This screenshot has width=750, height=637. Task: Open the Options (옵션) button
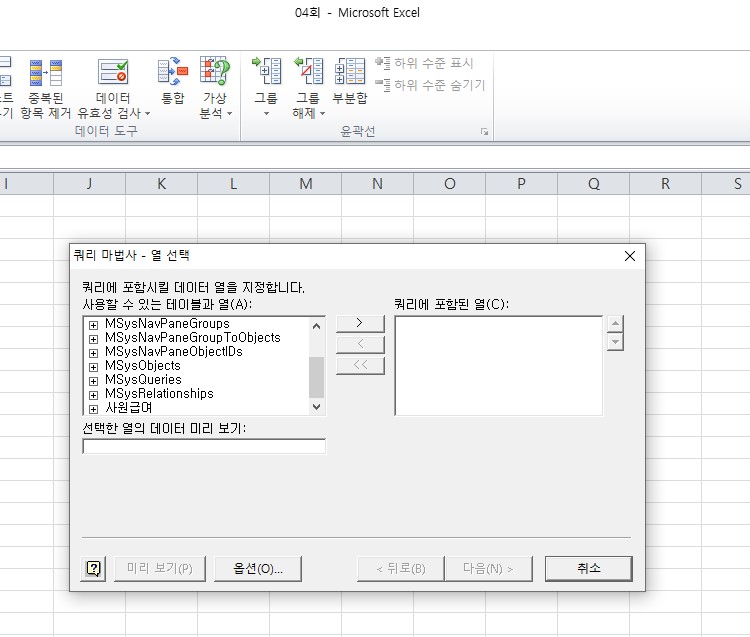pyautogui.click(x=258, y=568)
